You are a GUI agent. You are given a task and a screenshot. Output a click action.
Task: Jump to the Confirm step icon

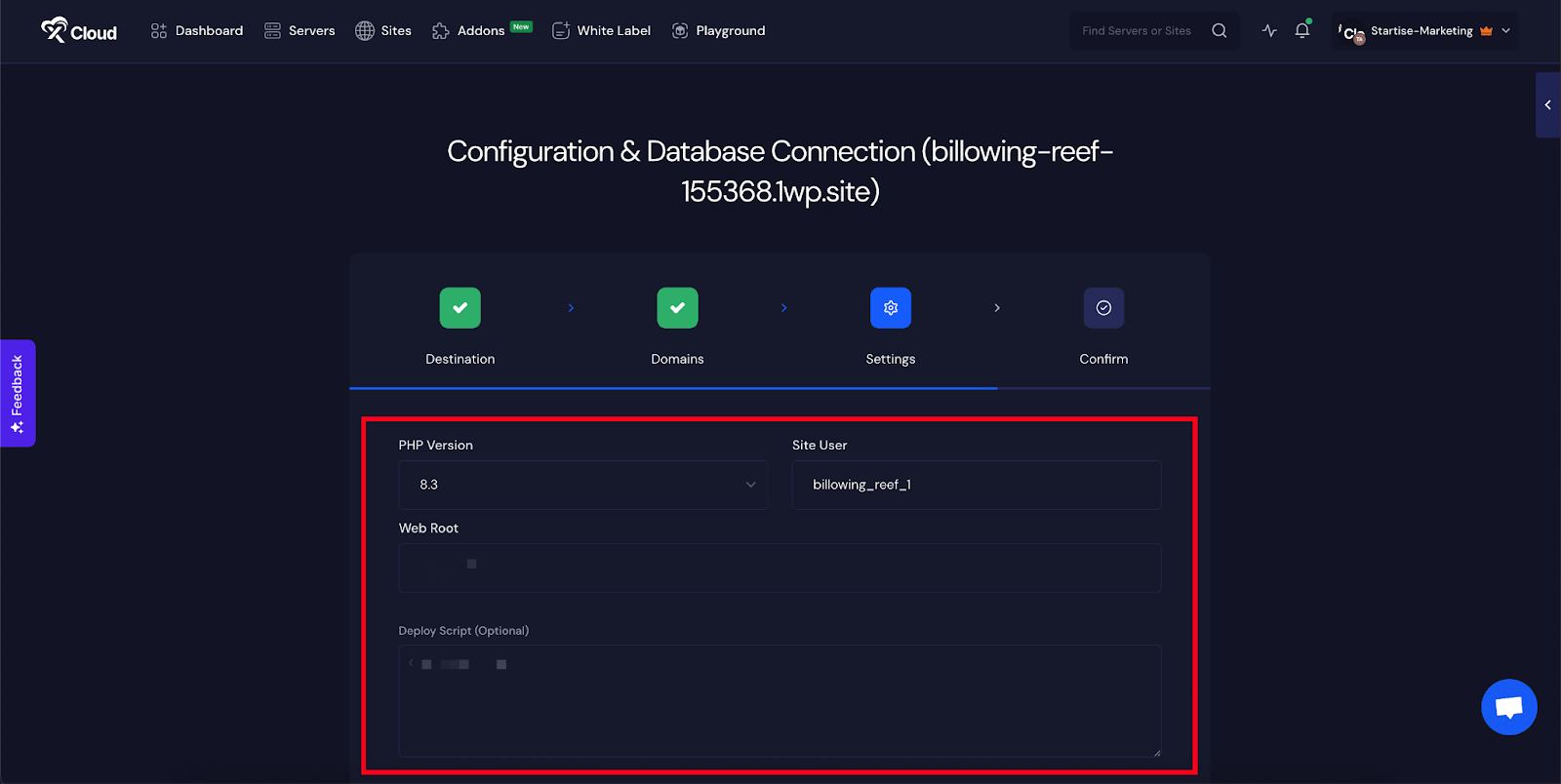(1103, 308)
